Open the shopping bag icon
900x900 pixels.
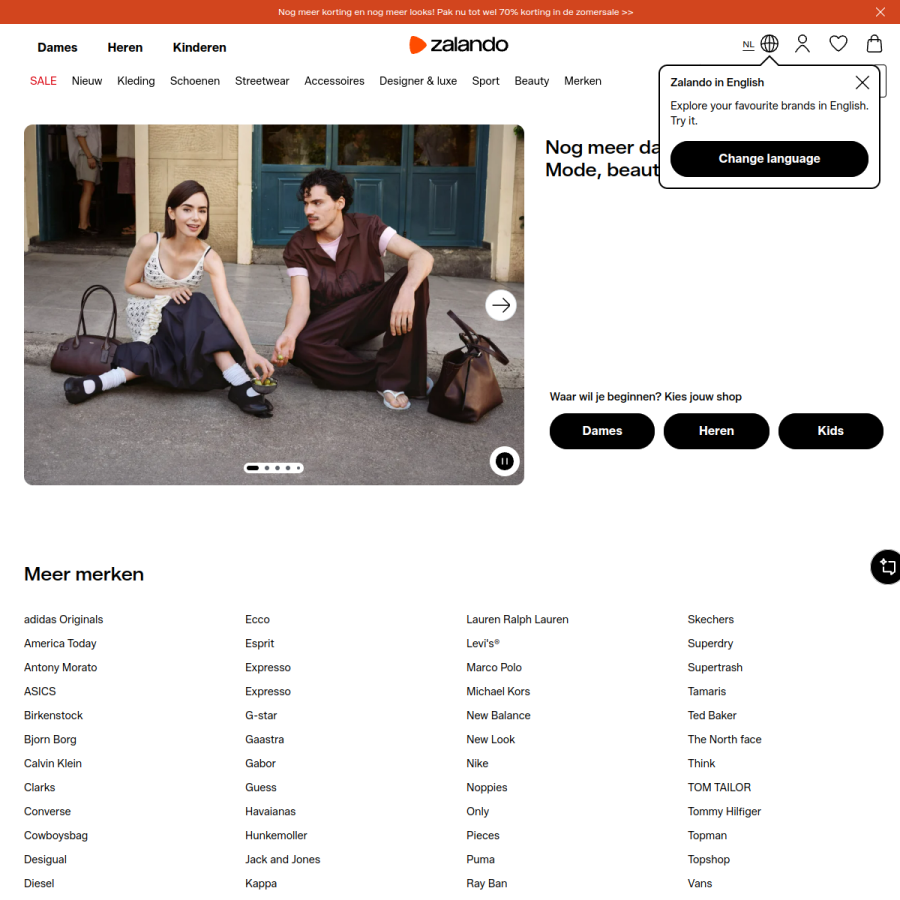click(874, 44)
